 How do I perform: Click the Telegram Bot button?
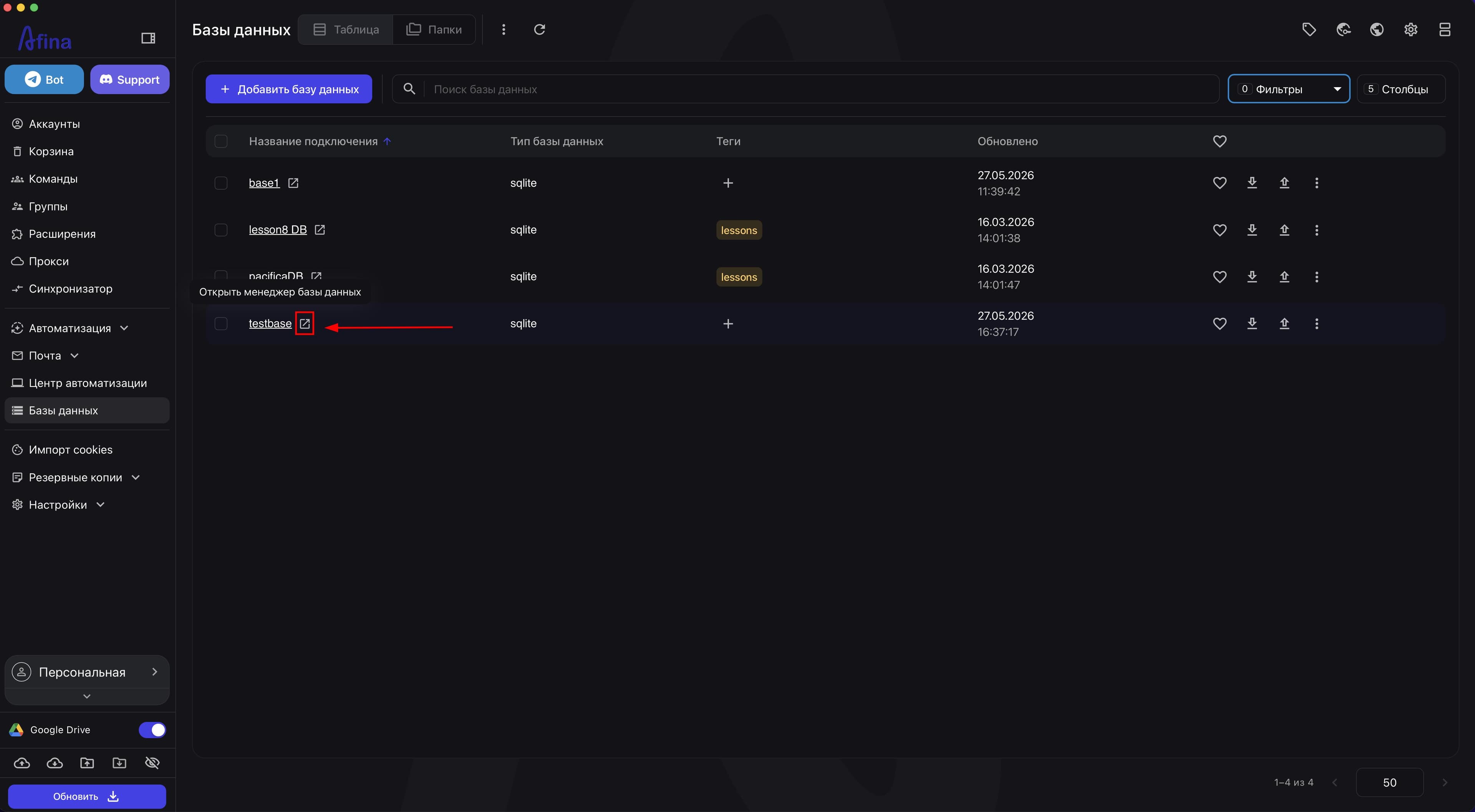tap(44, 80)
